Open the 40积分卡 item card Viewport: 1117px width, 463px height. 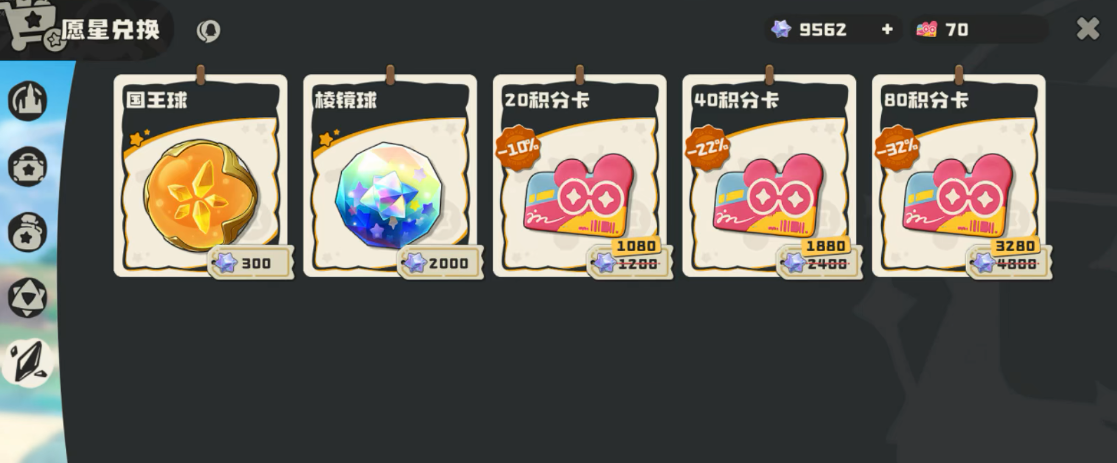click(x=769, y=175)
